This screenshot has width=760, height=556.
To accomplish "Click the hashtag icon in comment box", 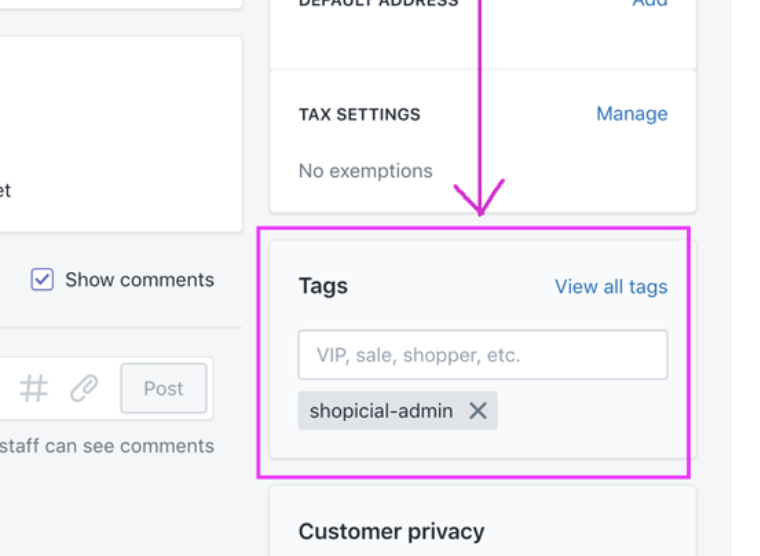I will click(34, 388).
